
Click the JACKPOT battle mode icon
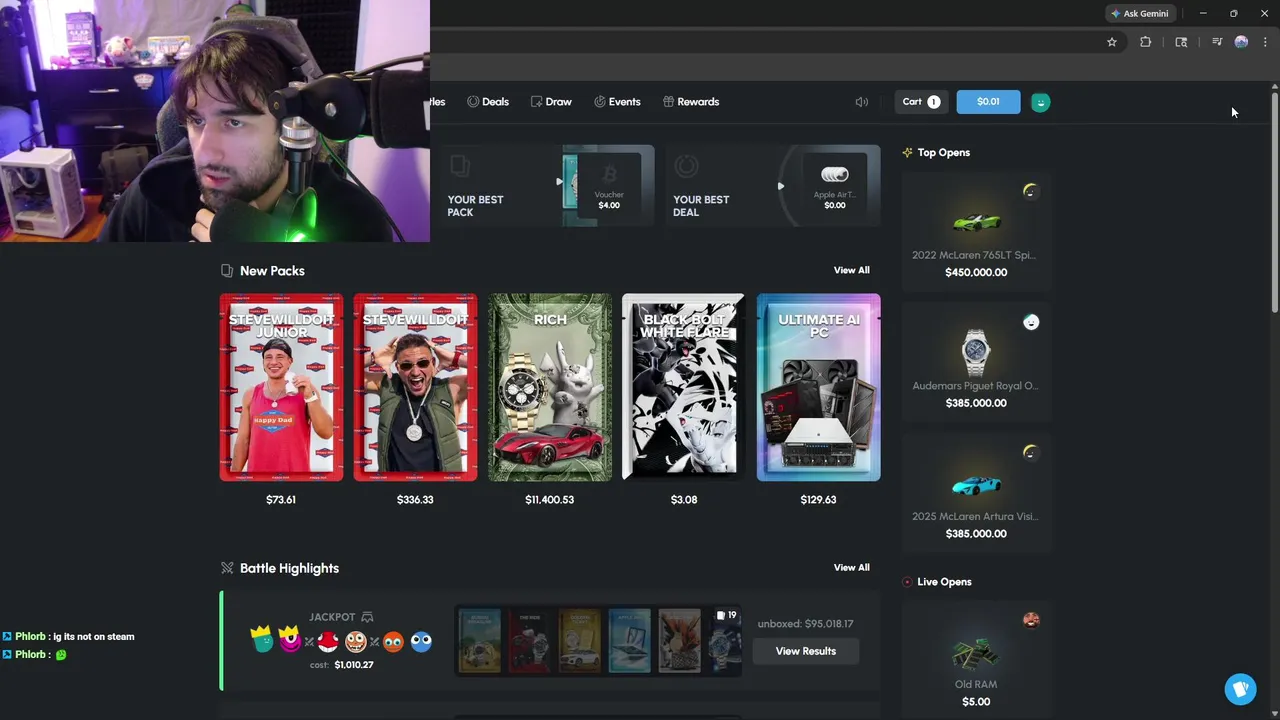(367, 617)
